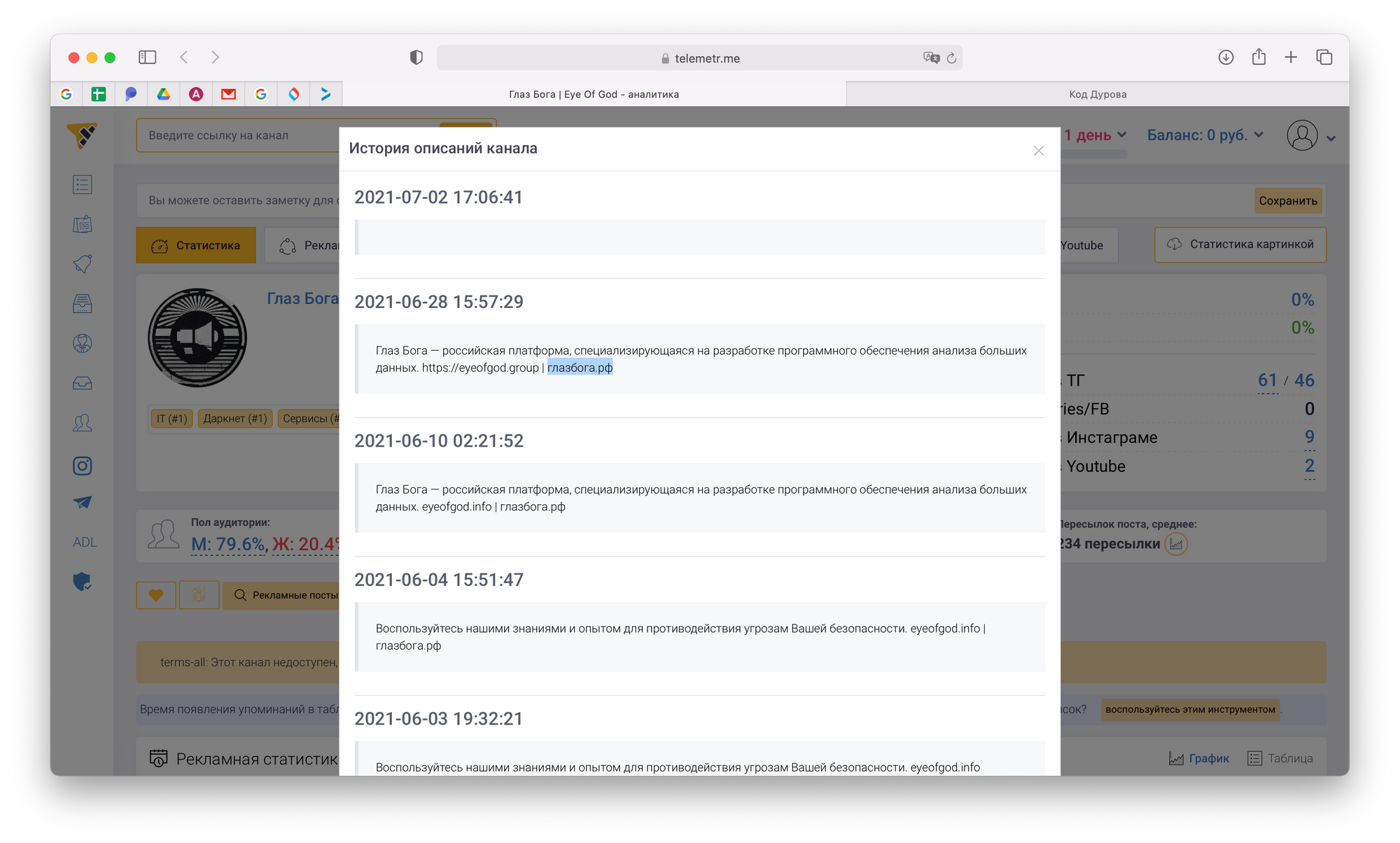
Task: Click the Telemetr logo in sidebar
Action: click(82, 135)
